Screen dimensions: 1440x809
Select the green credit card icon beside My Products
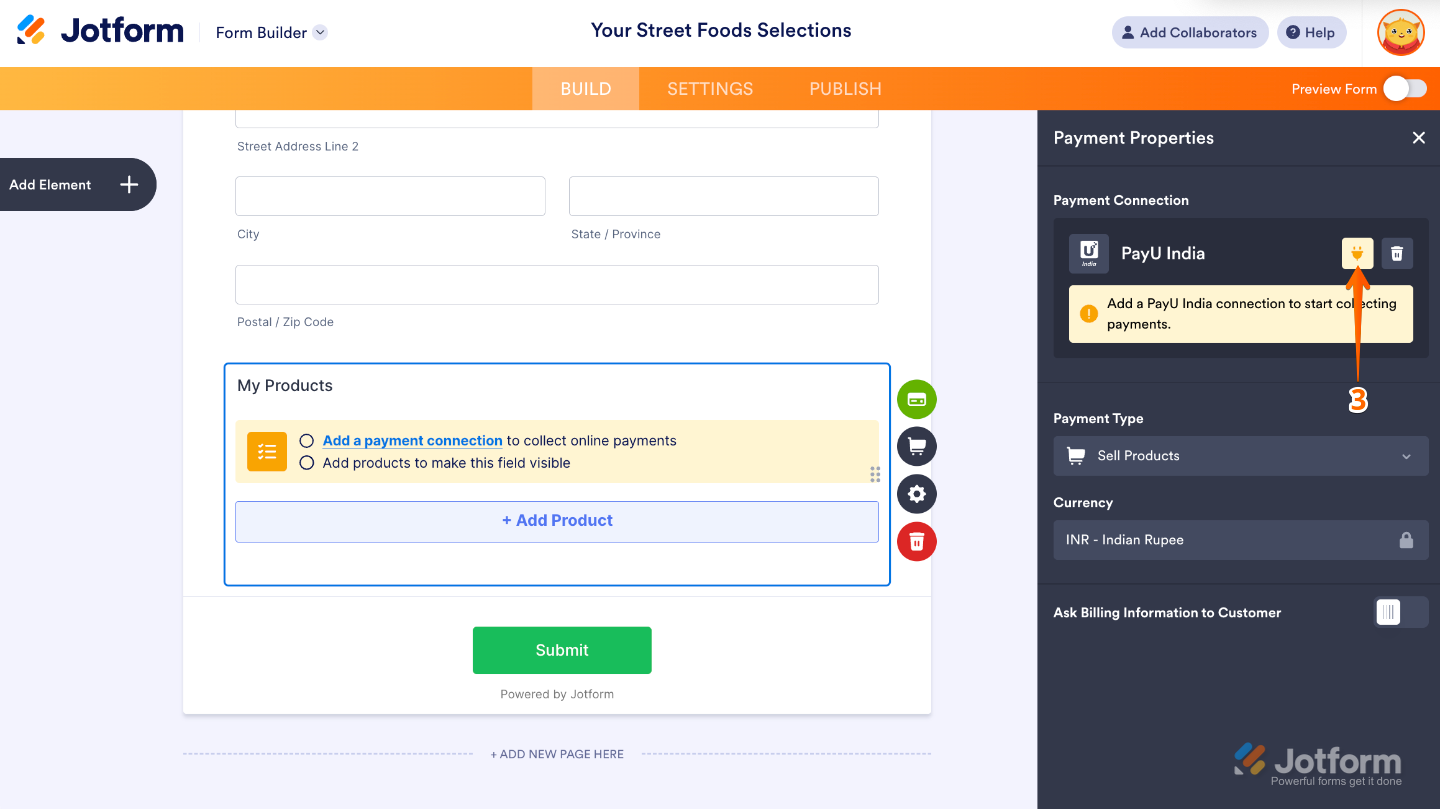pyautogui.click(x=916, y=399)
